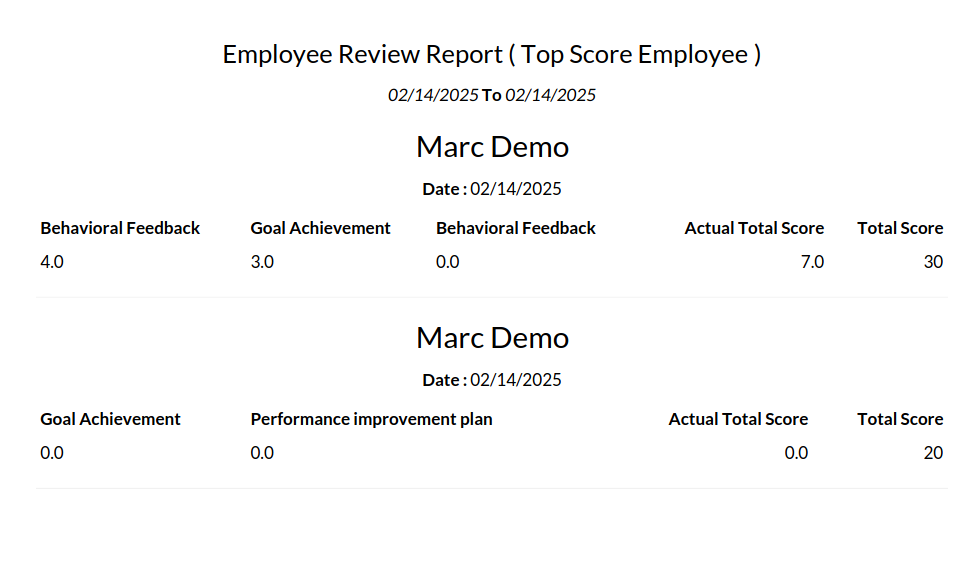975x568 pixels.
Task: Click the first Marc Demo heading
Action: click(492, 147)
